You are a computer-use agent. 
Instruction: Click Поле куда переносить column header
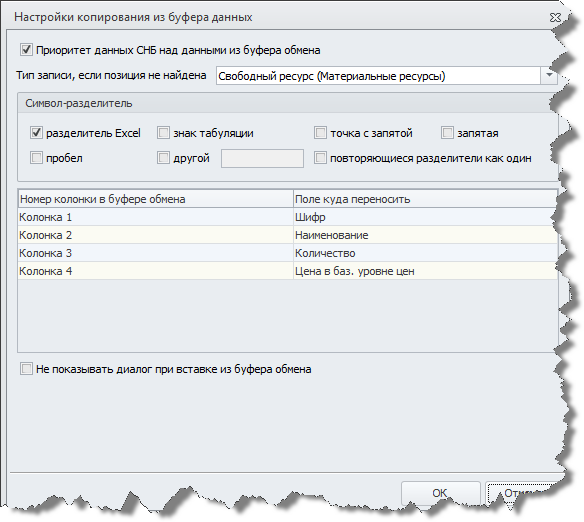(x=425, y=199)
